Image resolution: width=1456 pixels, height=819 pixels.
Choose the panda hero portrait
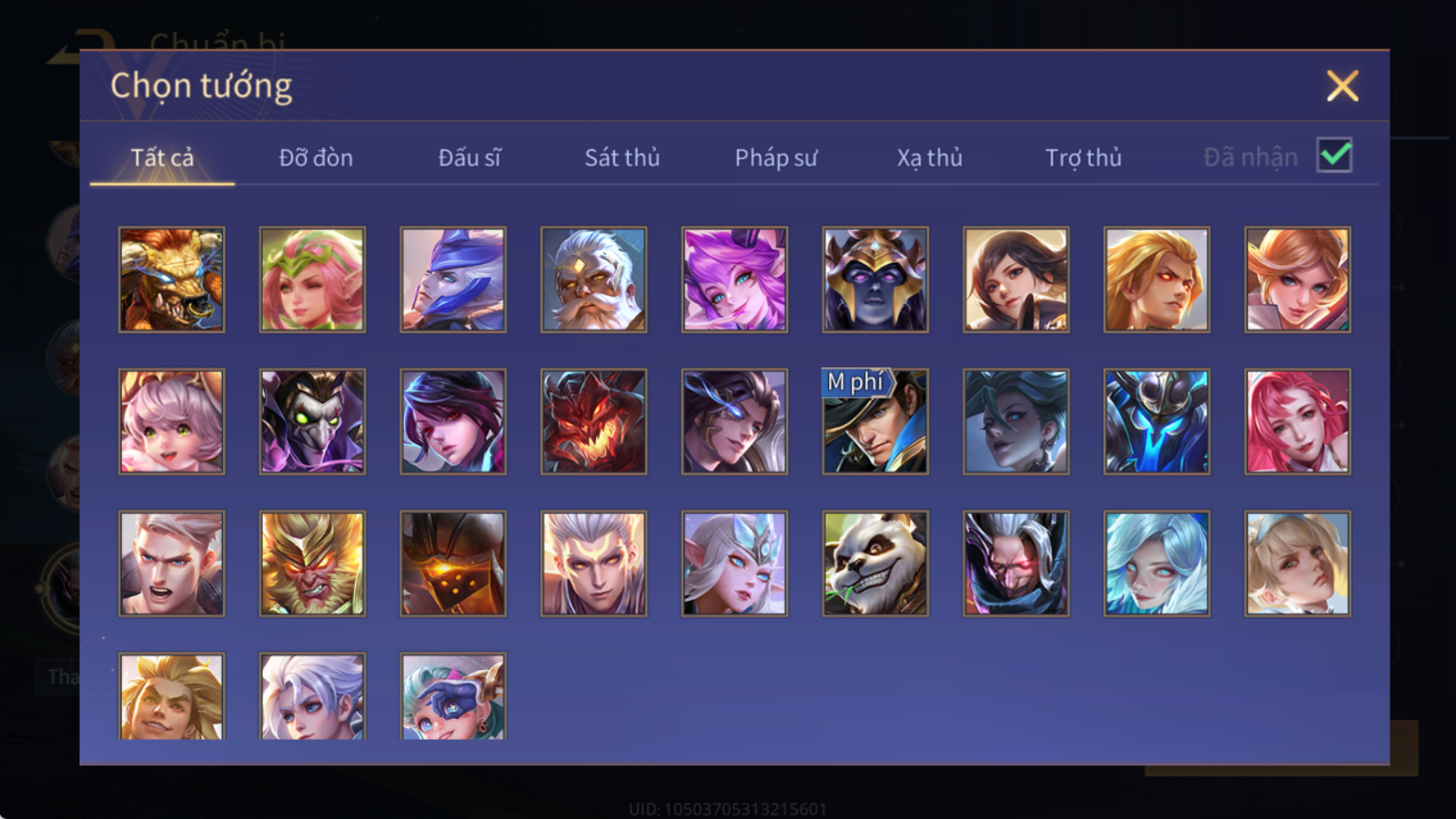875,563
